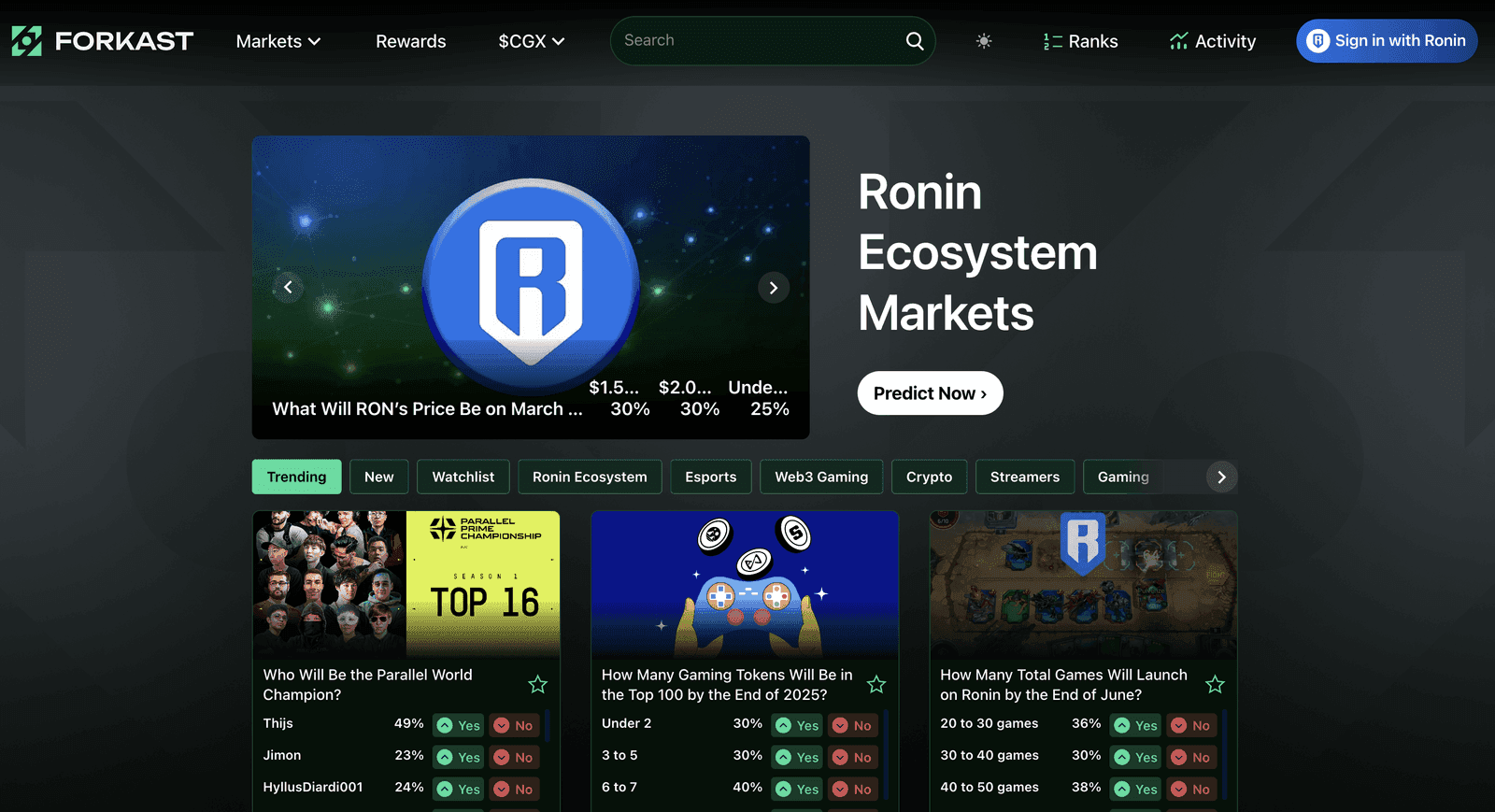Image resolution: width=1495 pixels, height=812 pixels.
Task: Buy No for 20 to 30 games
Action: coord(1191,725)
